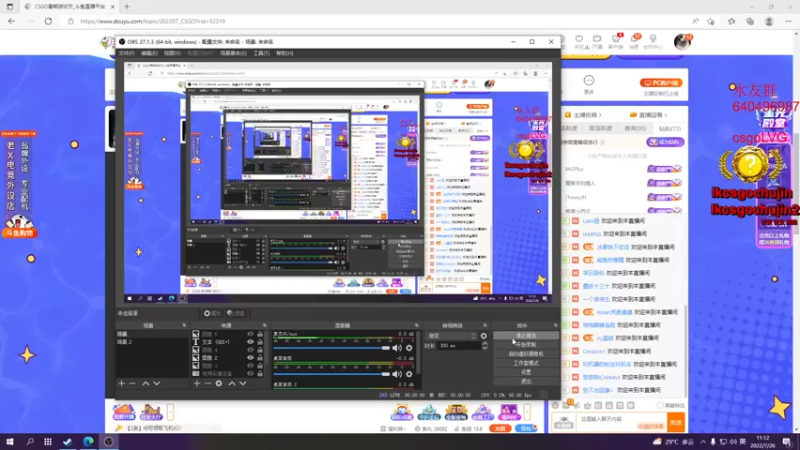Mute the 桌面音频 channel speaker icon
The width and height of the screenshot is (800, 450).
tap(396, 374)
